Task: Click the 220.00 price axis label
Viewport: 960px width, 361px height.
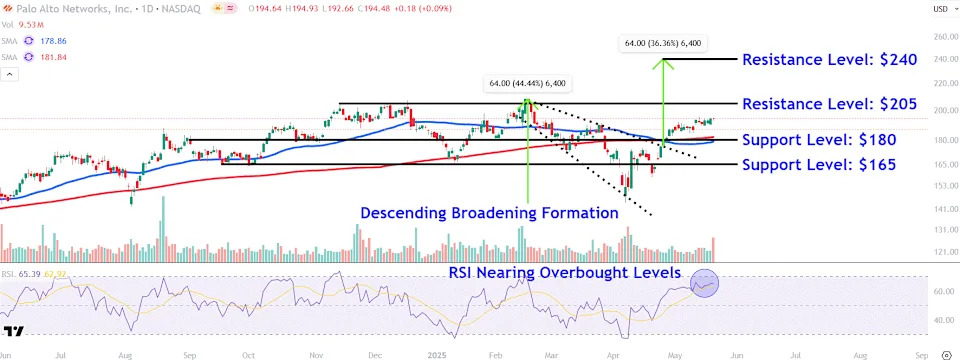Action: (x=946, y=83)
